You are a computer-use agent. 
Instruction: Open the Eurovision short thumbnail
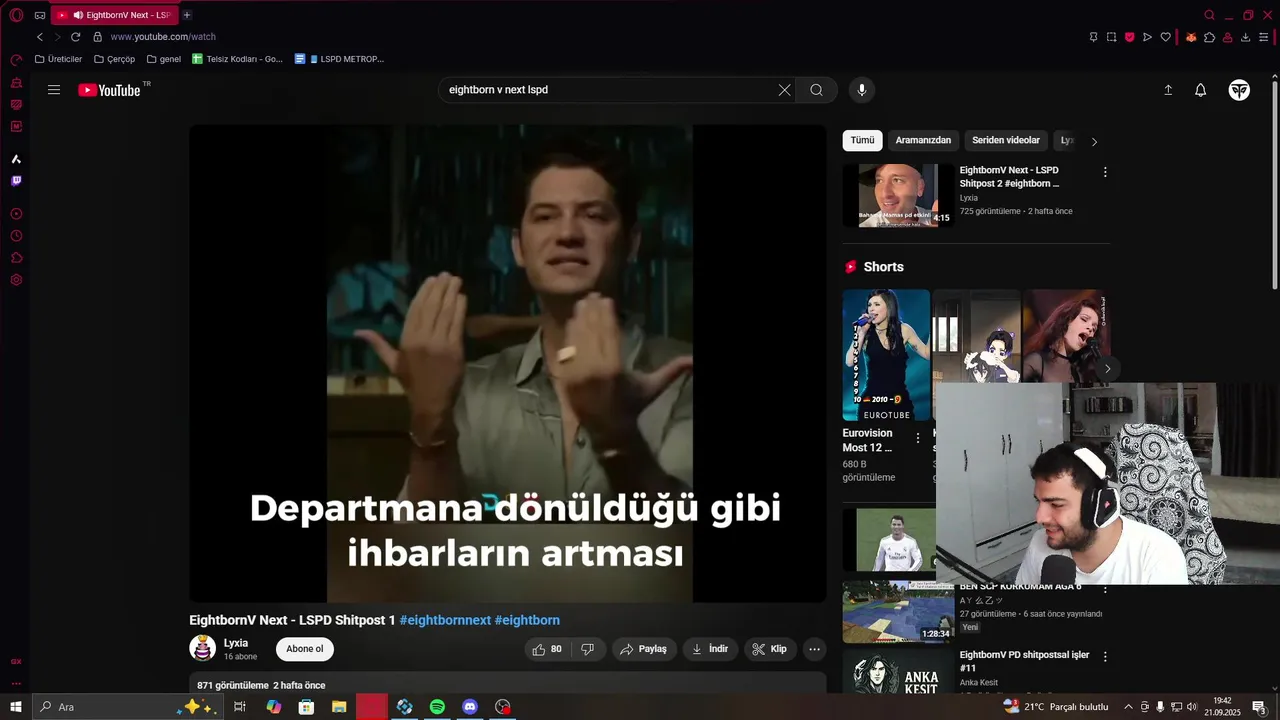[x=886, y=355]
